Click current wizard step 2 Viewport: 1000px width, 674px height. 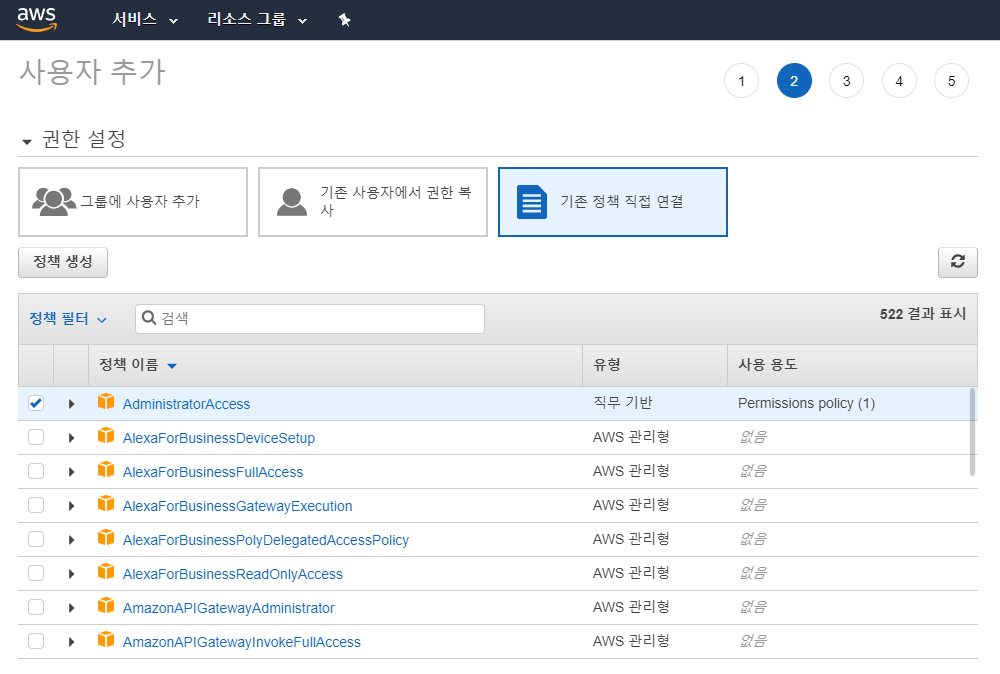coord(794,81)
